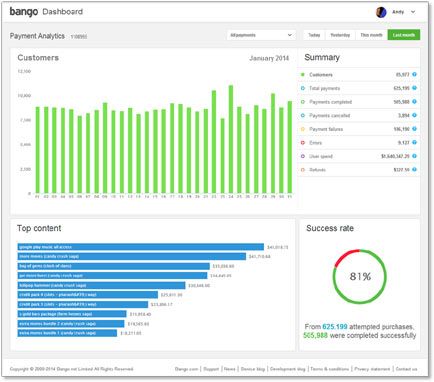Click the 625,199 attempted purchases figure

[335, 327]
